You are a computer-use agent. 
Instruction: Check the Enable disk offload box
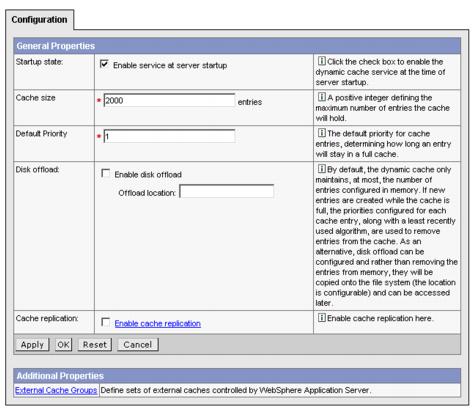(105, 173)
